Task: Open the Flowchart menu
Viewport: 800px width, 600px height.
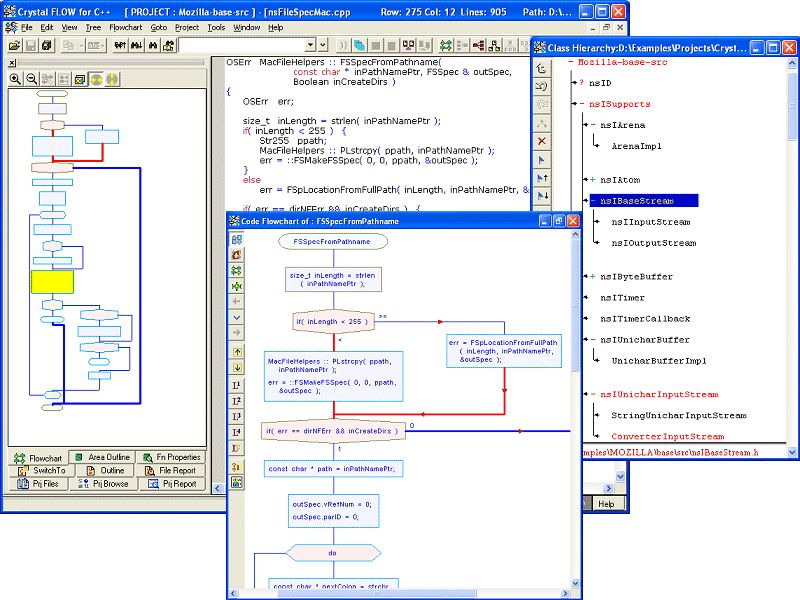Action: (x=126, y=28)
